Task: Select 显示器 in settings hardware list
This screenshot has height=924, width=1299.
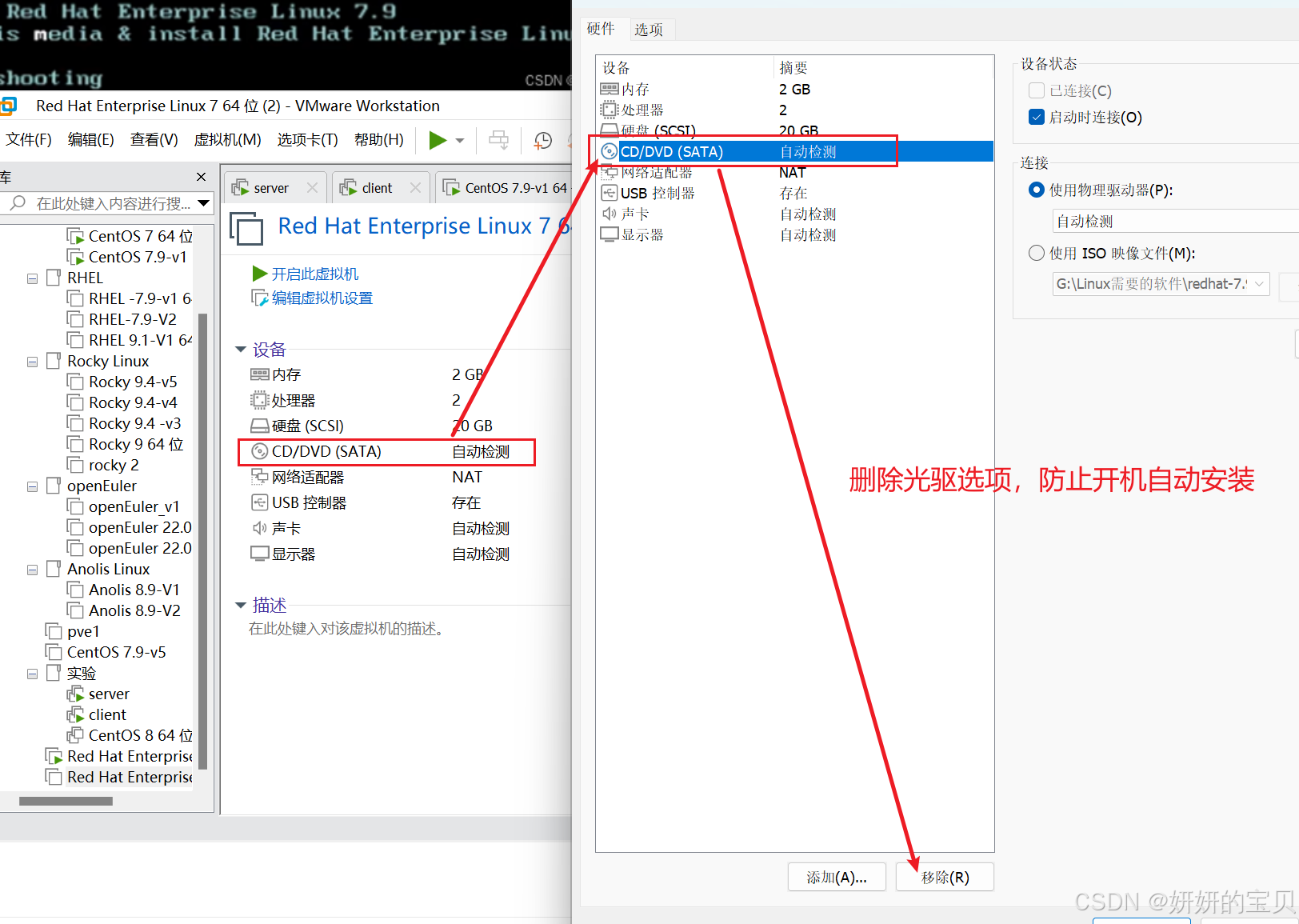Action: pyautogui.click(x=794, y=234)
